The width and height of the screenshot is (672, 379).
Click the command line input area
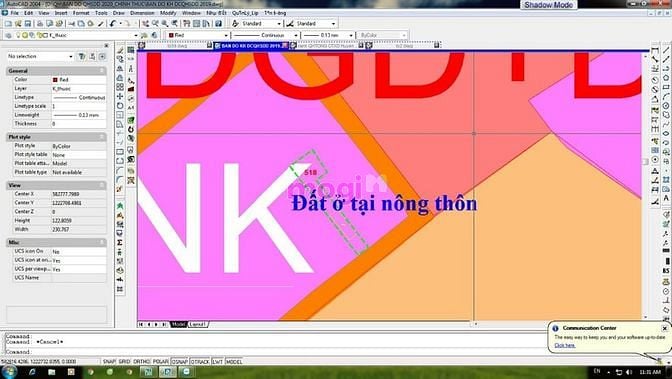point(274,352)
